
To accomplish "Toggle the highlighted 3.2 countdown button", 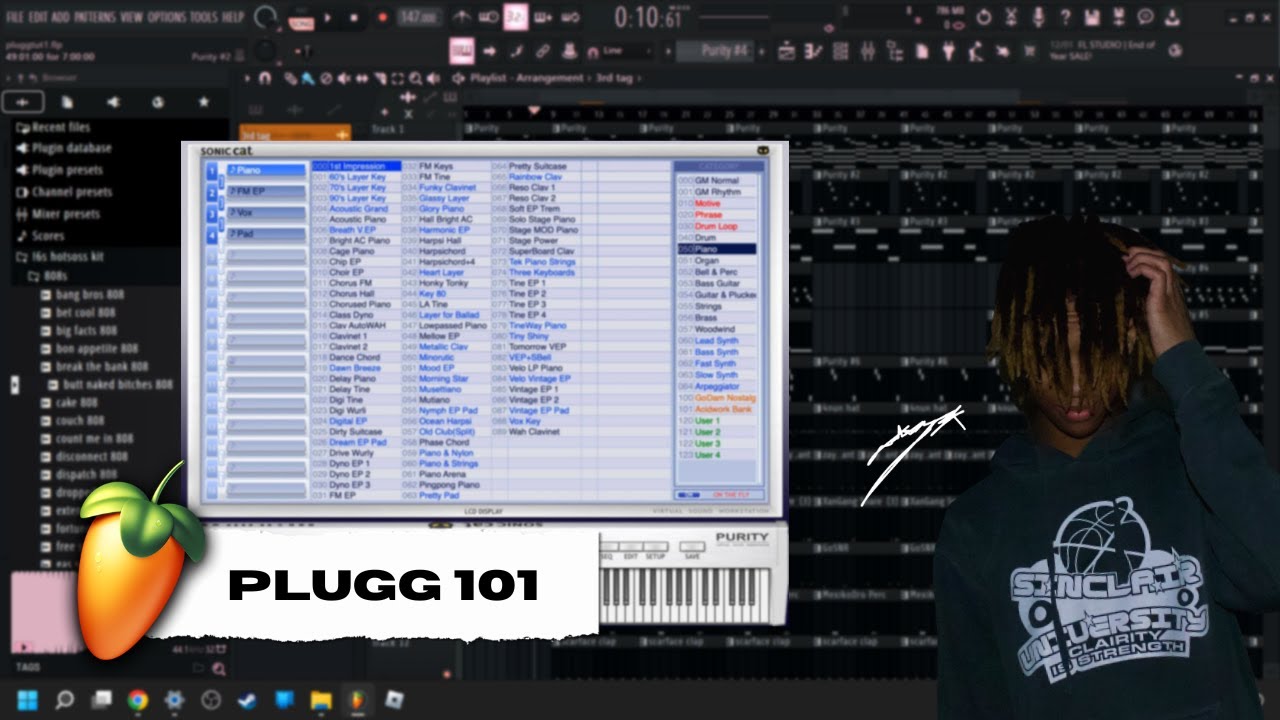I will point(515,17).
